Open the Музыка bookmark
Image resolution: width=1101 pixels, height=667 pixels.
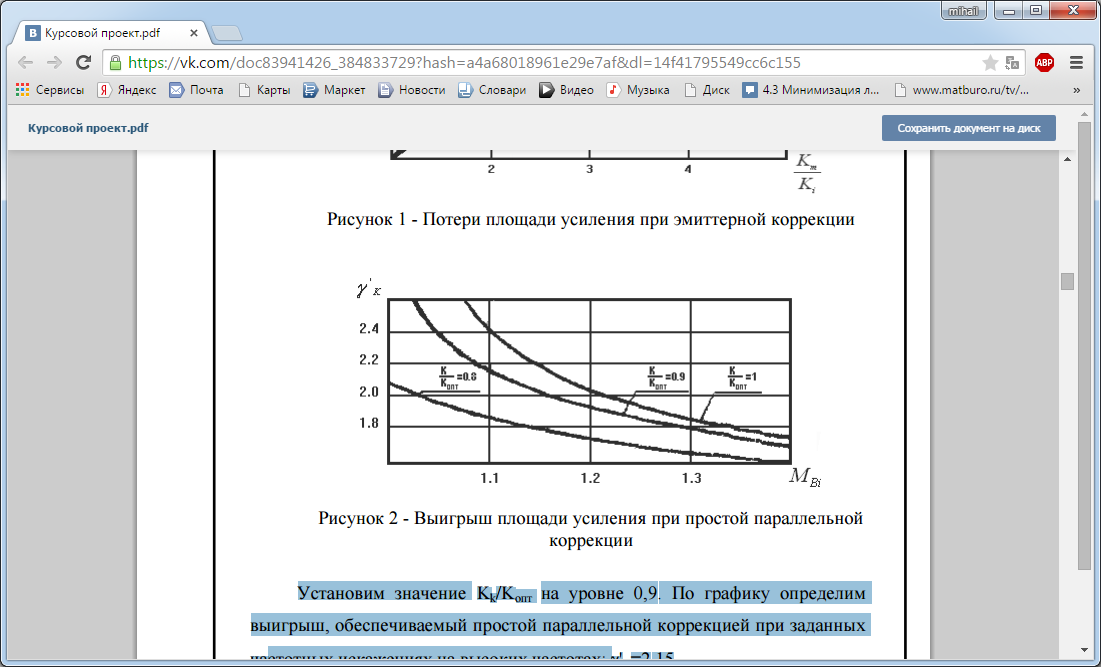[x=638, y=90]
